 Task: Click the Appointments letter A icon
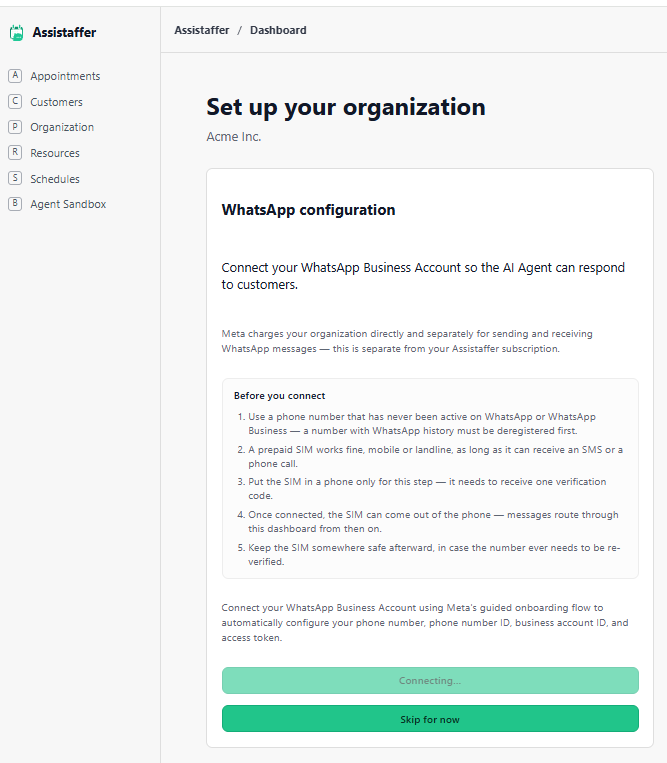pos(15,75)
